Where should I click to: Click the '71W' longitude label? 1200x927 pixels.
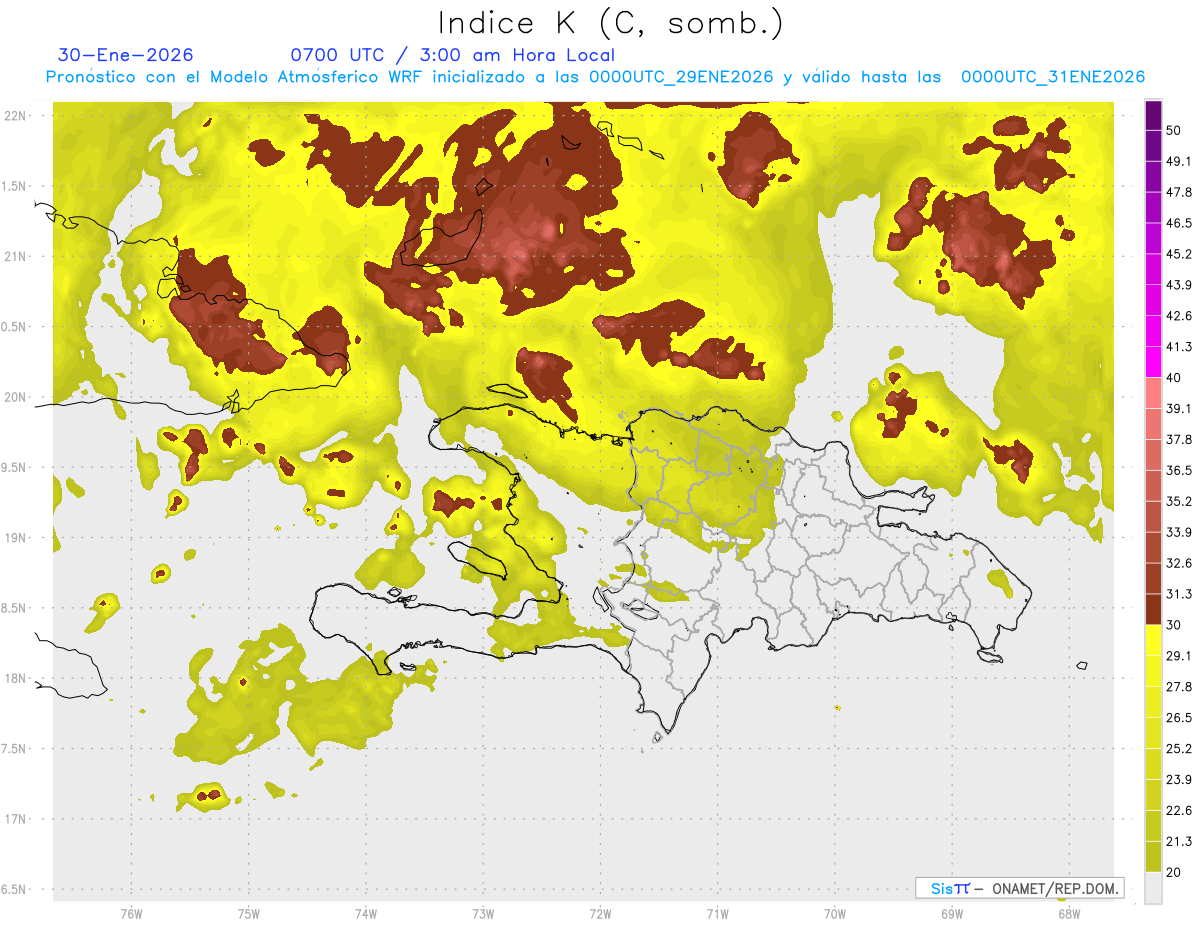(717, 913)
